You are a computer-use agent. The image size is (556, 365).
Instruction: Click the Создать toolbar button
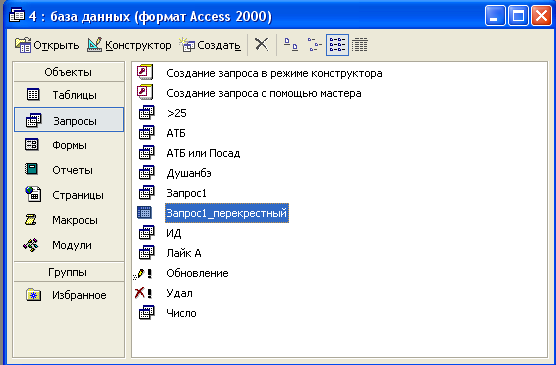(x=210, y=45)
